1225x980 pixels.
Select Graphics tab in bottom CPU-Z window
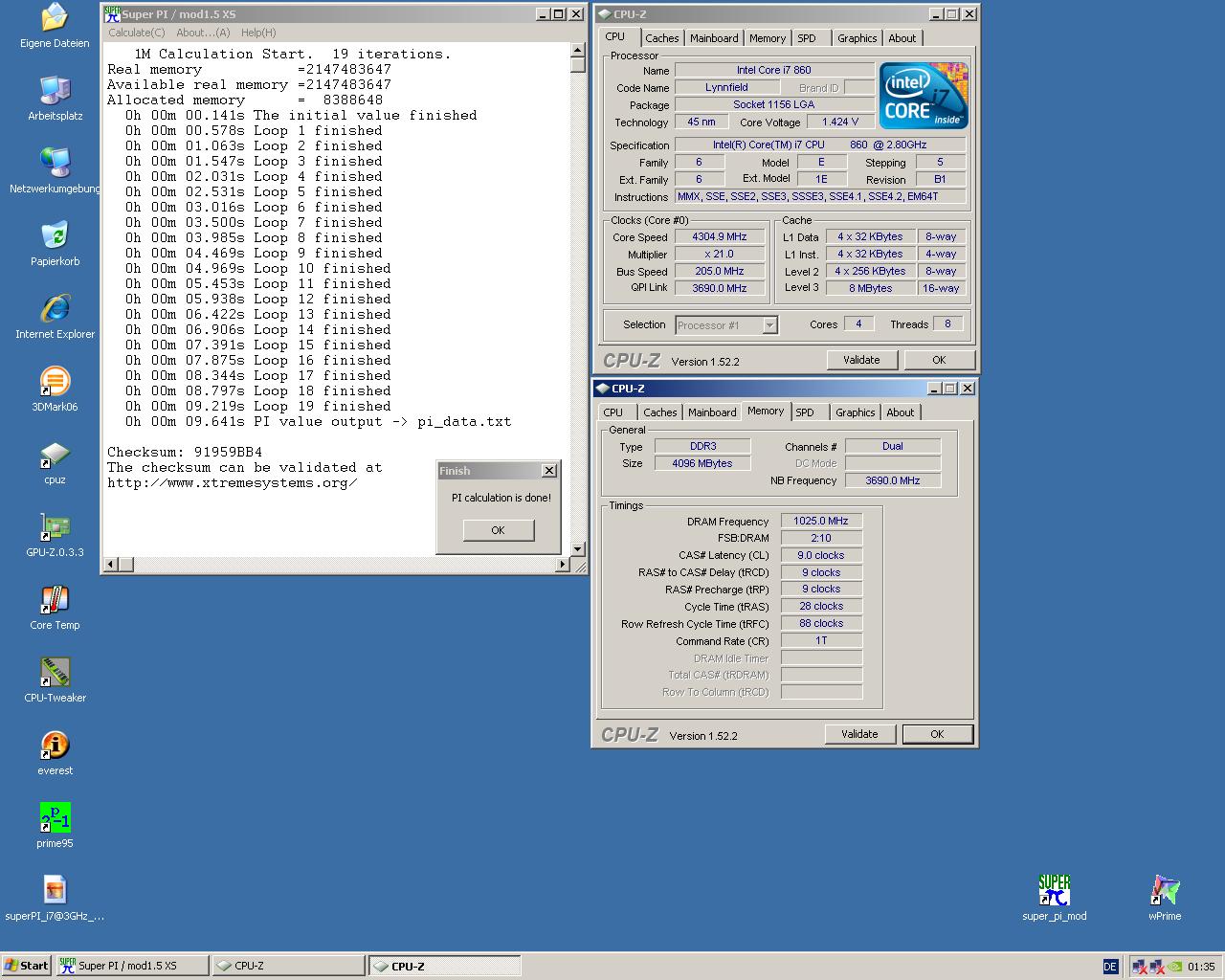tap(855, 412)
